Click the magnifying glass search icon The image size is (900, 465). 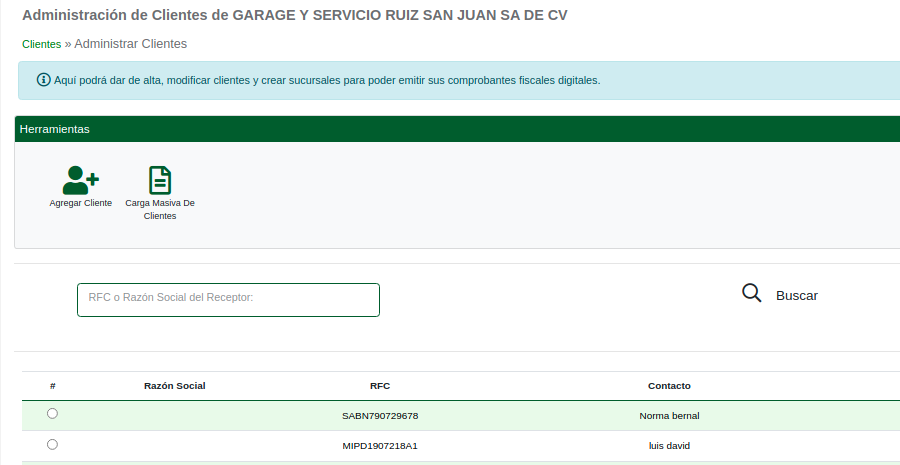point(752,293)
